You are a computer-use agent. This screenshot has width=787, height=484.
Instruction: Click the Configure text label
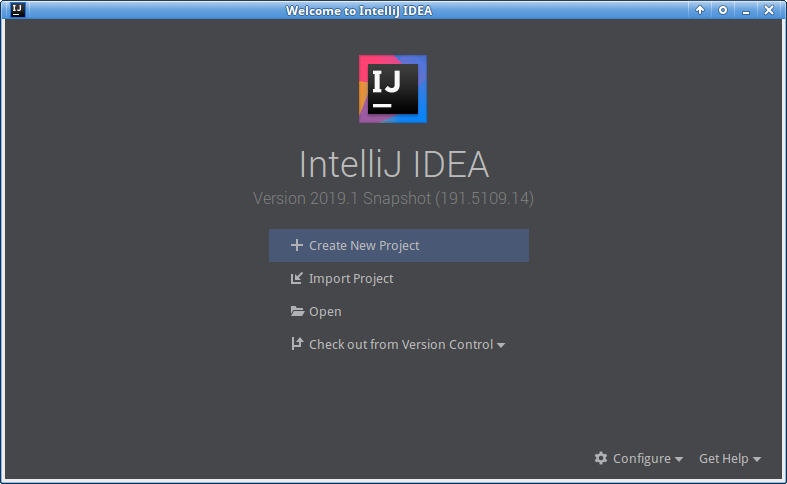pos(642,458)
